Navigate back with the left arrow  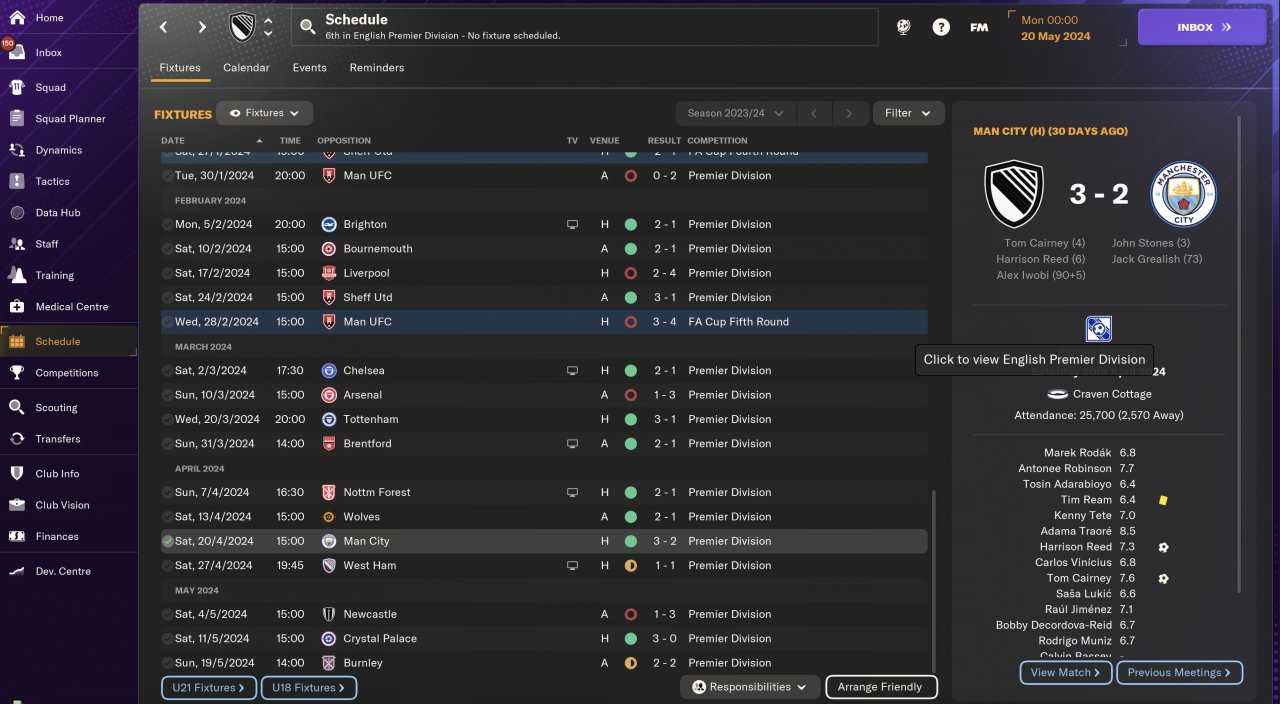pos(164,27)
